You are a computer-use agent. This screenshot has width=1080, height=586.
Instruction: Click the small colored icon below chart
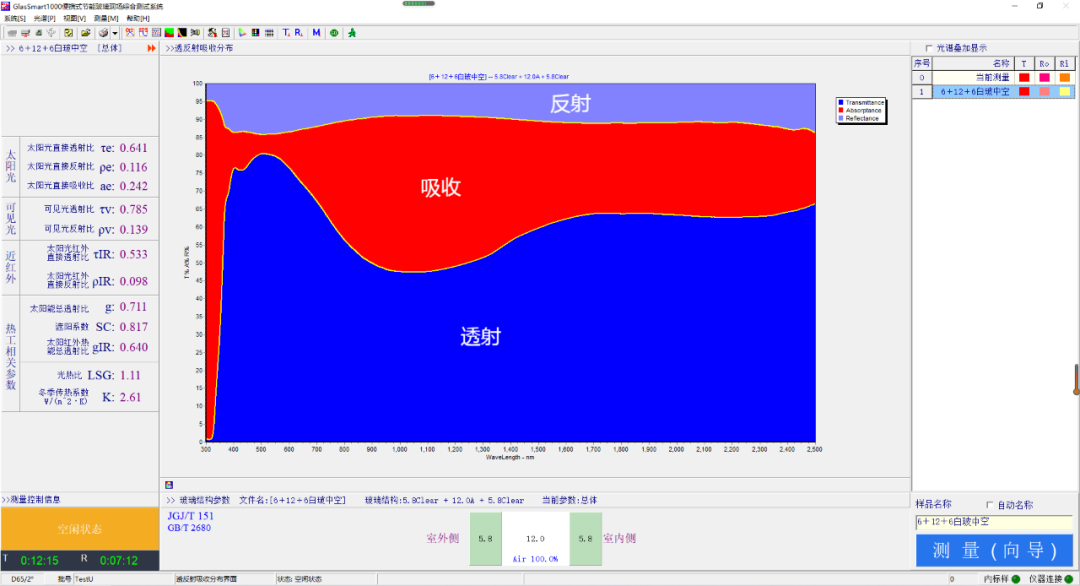(169, 485)
